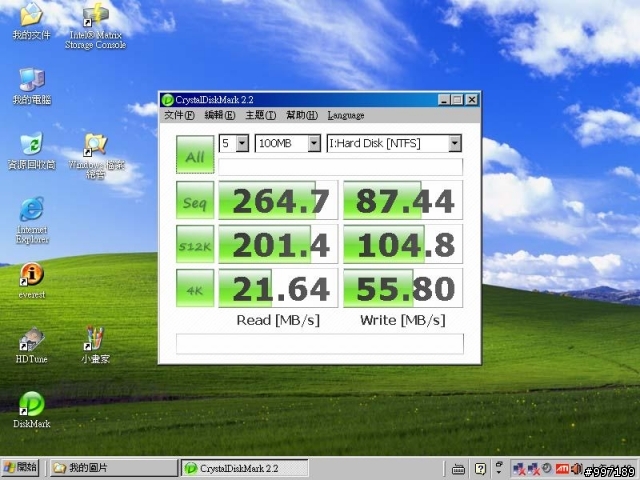Screen dimensions: 640x480
Task: Click the 4K test button
Action: click(195, 288)
